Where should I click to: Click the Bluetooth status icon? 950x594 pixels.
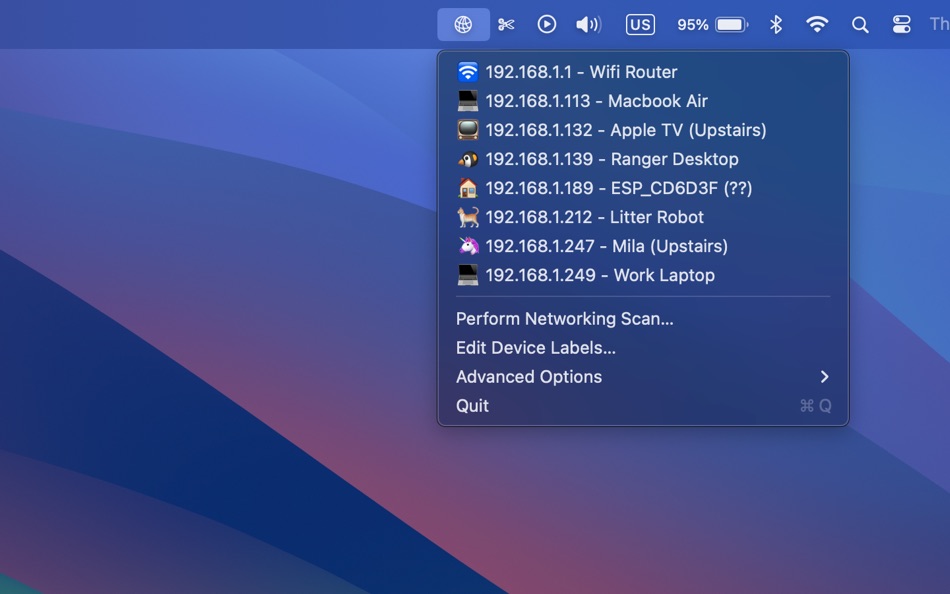point(777,24)
